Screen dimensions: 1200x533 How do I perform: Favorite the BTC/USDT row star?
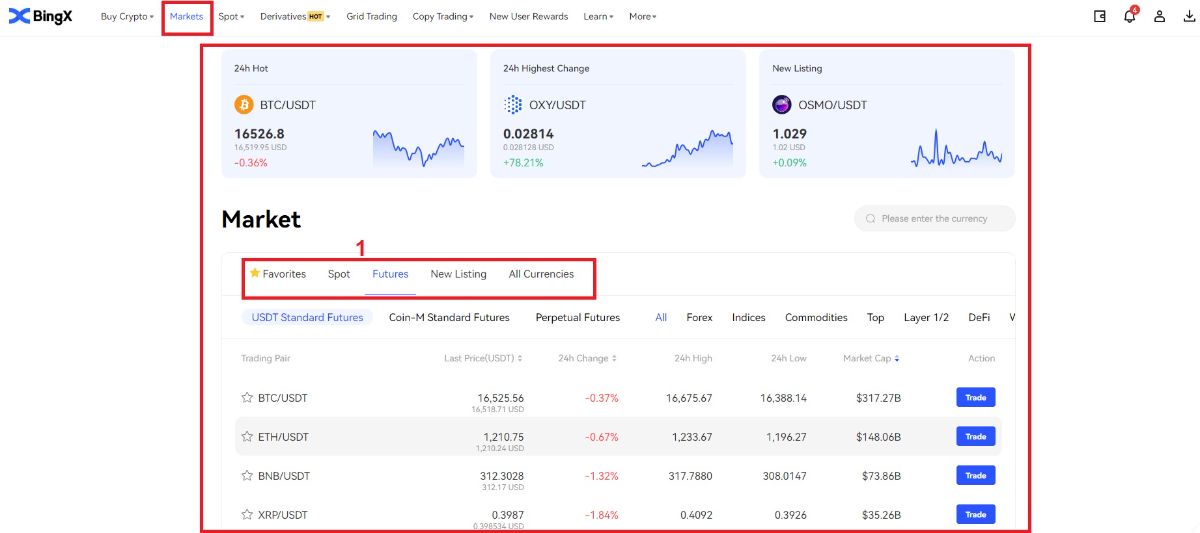(x=247, y=398)
